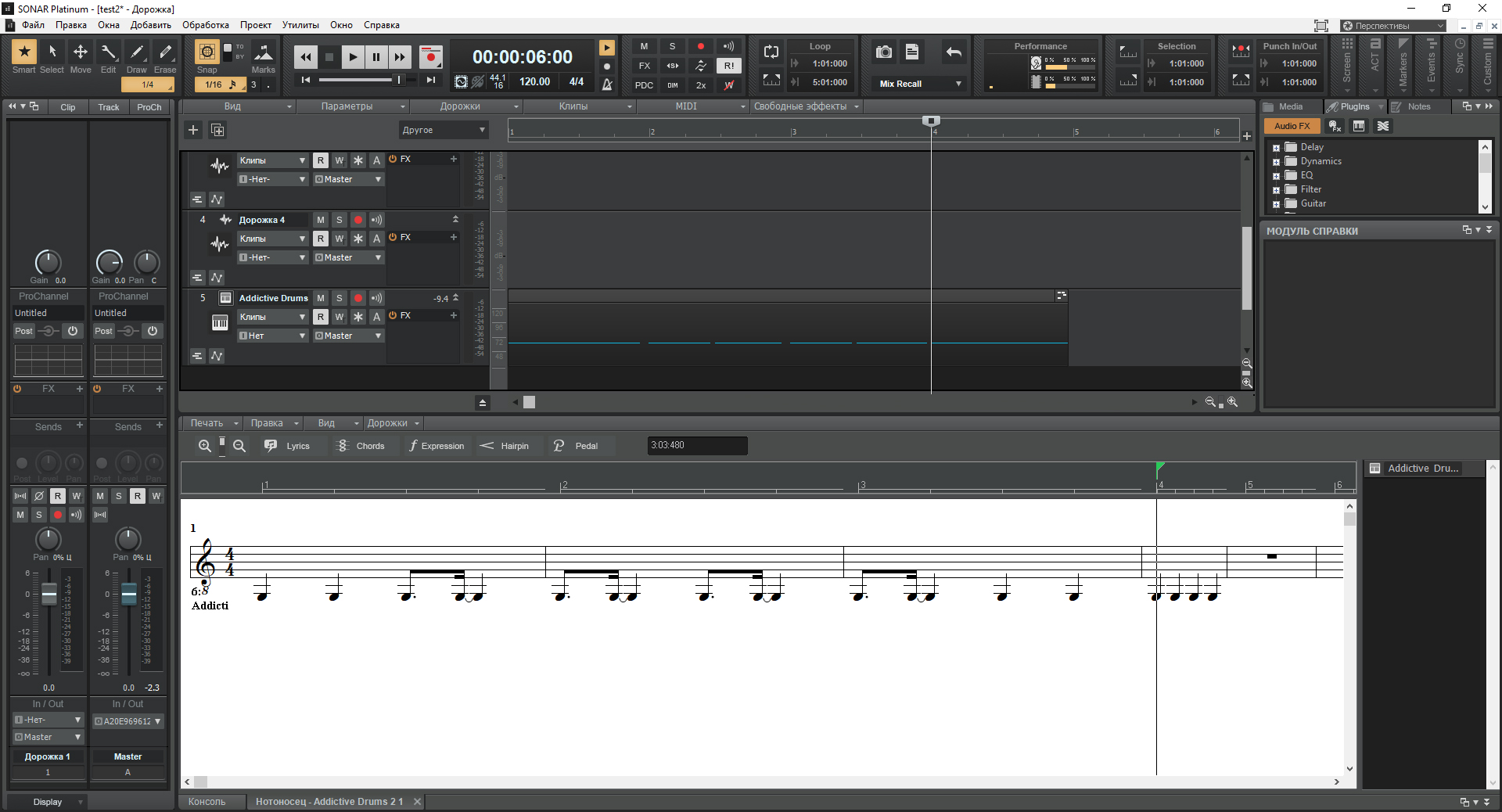Switch to the Media browser tab
Image resolution: width=1502 pixels, height=812 pixels.
[x=1291, y=106]
